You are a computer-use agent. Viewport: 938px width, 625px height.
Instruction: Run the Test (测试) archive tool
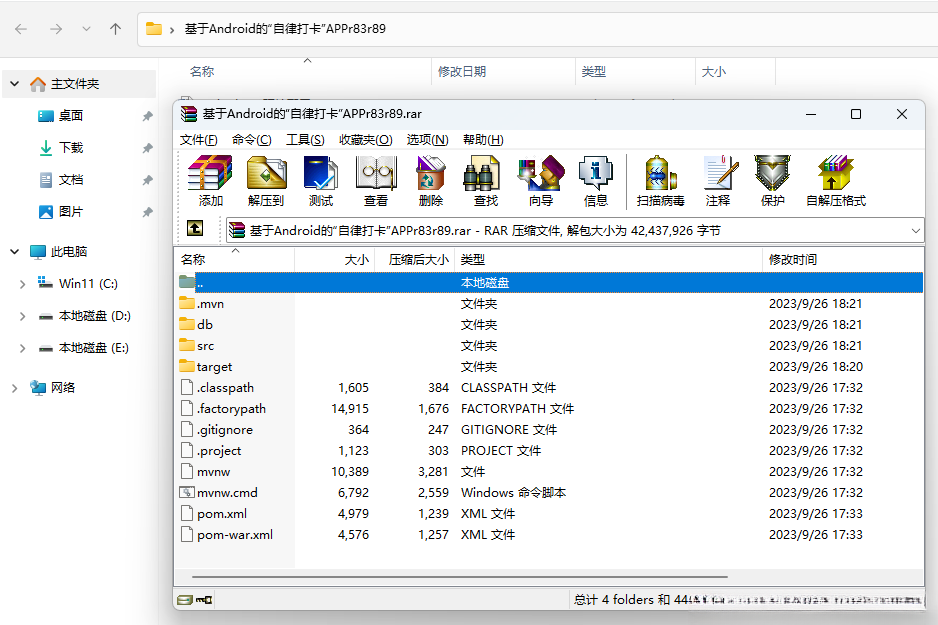(321, 180)
